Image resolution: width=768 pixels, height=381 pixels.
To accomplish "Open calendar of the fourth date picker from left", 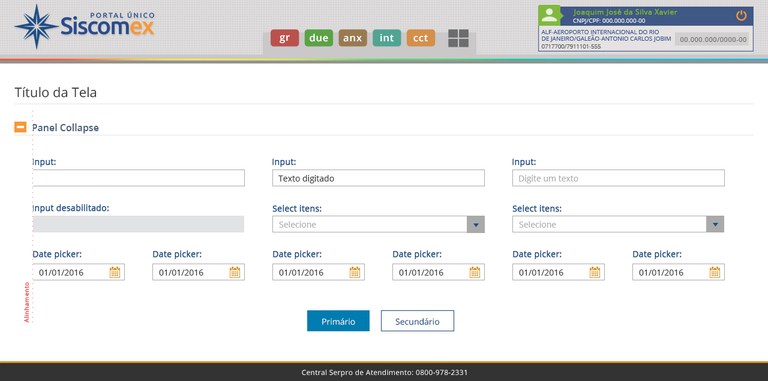I will (475, 272).
